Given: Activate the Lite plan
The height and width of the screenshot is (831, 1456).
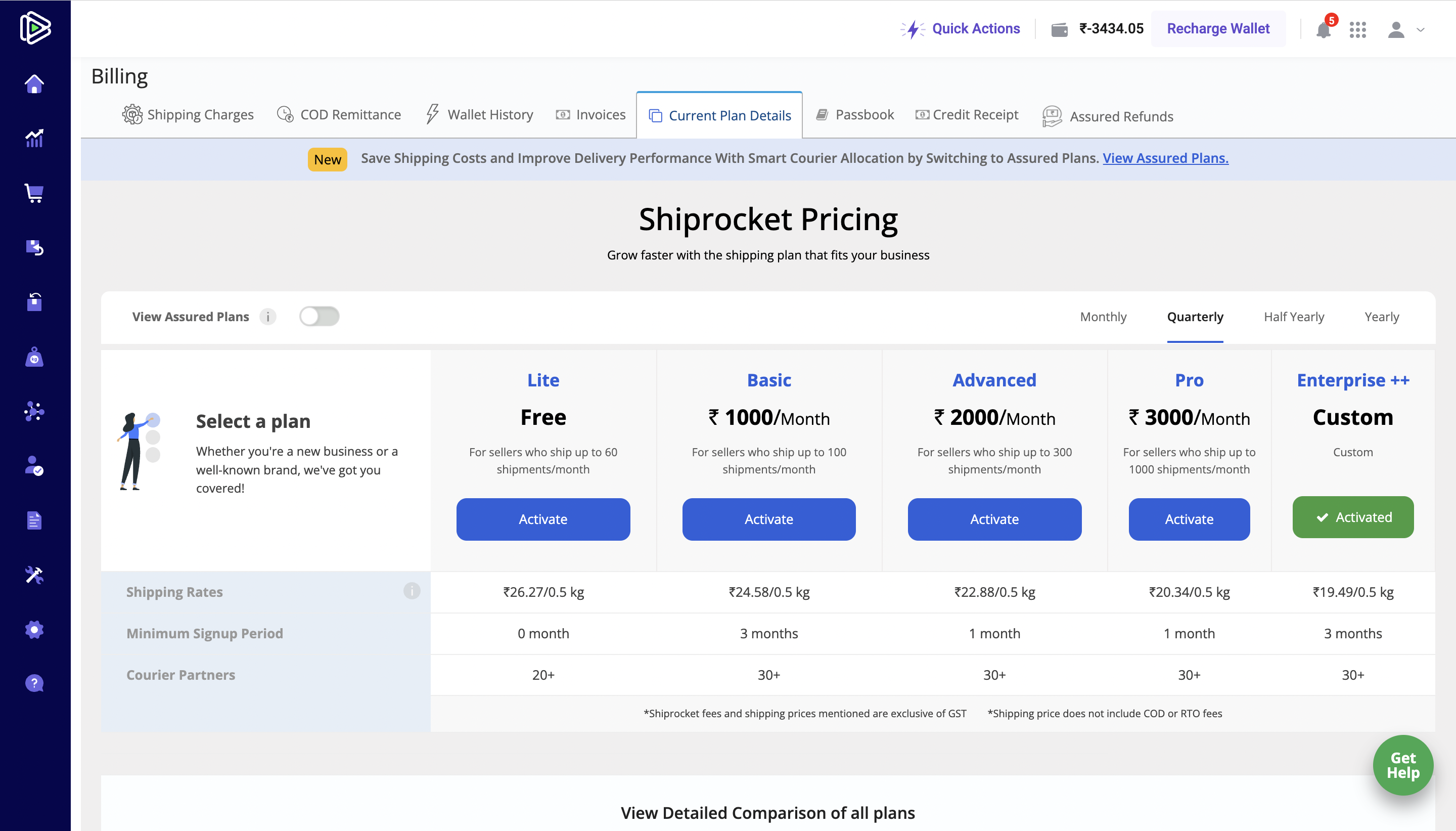Looking at the screenshot, I should 543,519.
